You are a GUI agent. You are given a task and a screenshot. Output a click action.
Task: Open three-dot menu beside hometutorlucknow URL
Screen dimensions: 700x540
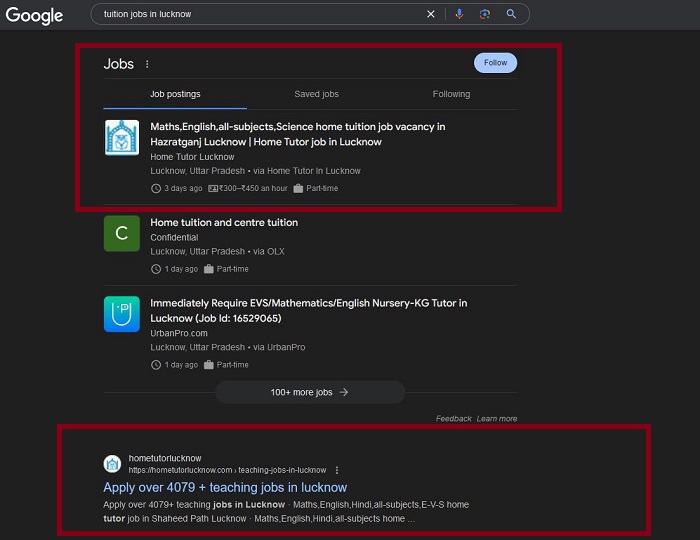[337, 470]
